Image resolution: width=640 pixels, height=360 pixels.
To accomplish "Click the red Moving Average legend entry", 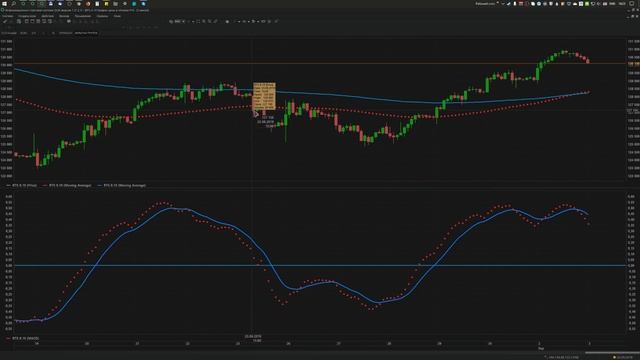I will tap(67, 185).
